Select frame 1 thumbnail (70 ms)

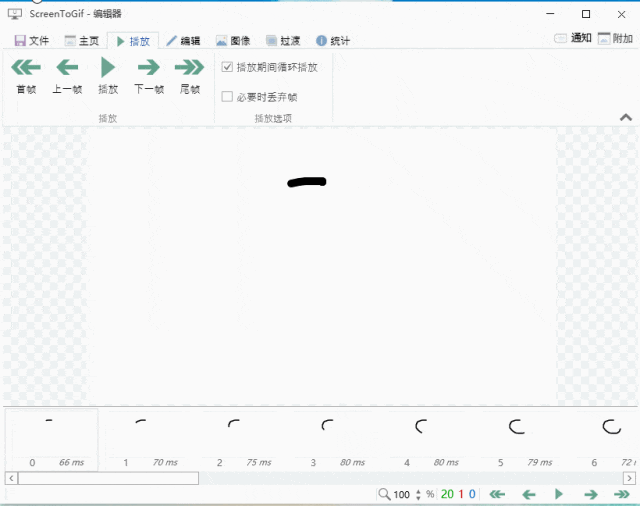pyautogui.click(x=145, y=439)
